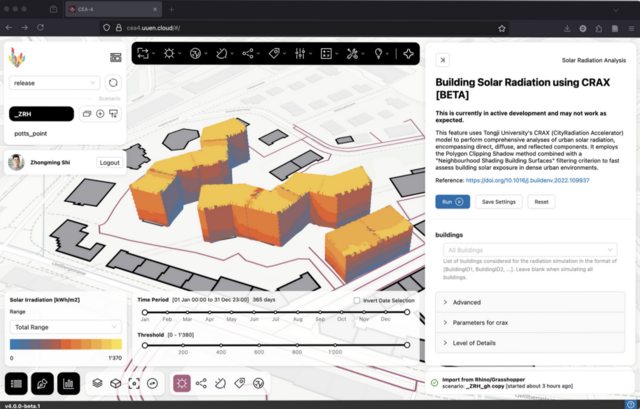Click the Reset button
The width and height of the screenshot is (640, 409).
click(x=541, y=202)
